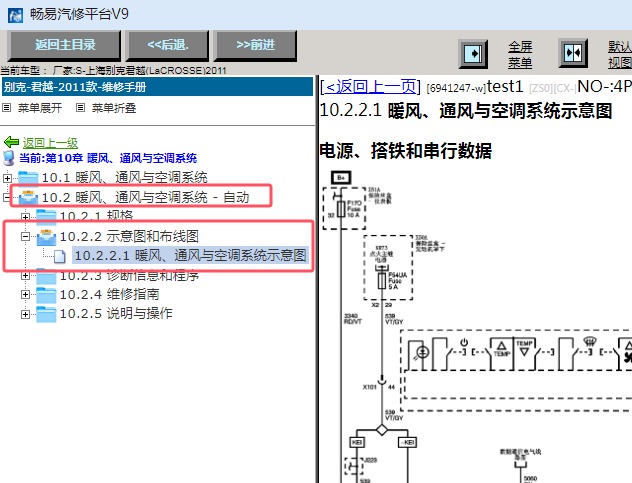632x483 pixels.
Task: Go forward with the >>前进 button
Action: [x=256, y=45]
